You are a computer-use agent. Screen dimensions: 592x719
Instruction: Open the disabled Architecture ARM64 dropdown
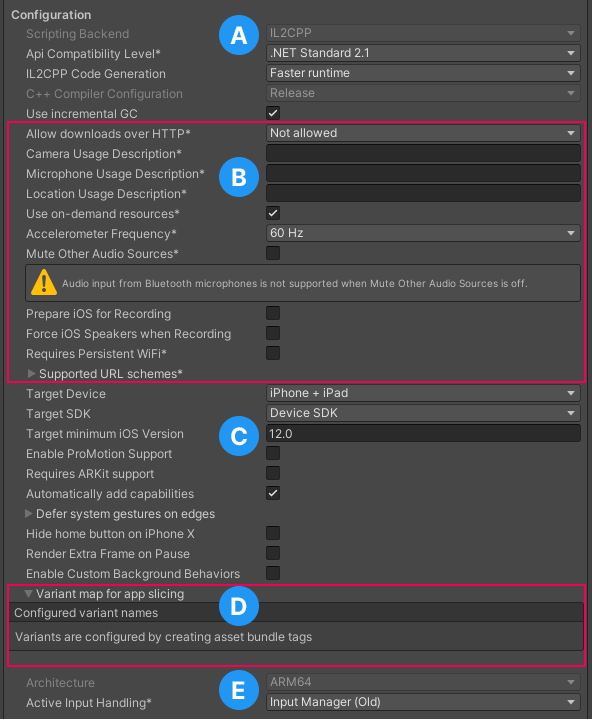click(423, 682)
